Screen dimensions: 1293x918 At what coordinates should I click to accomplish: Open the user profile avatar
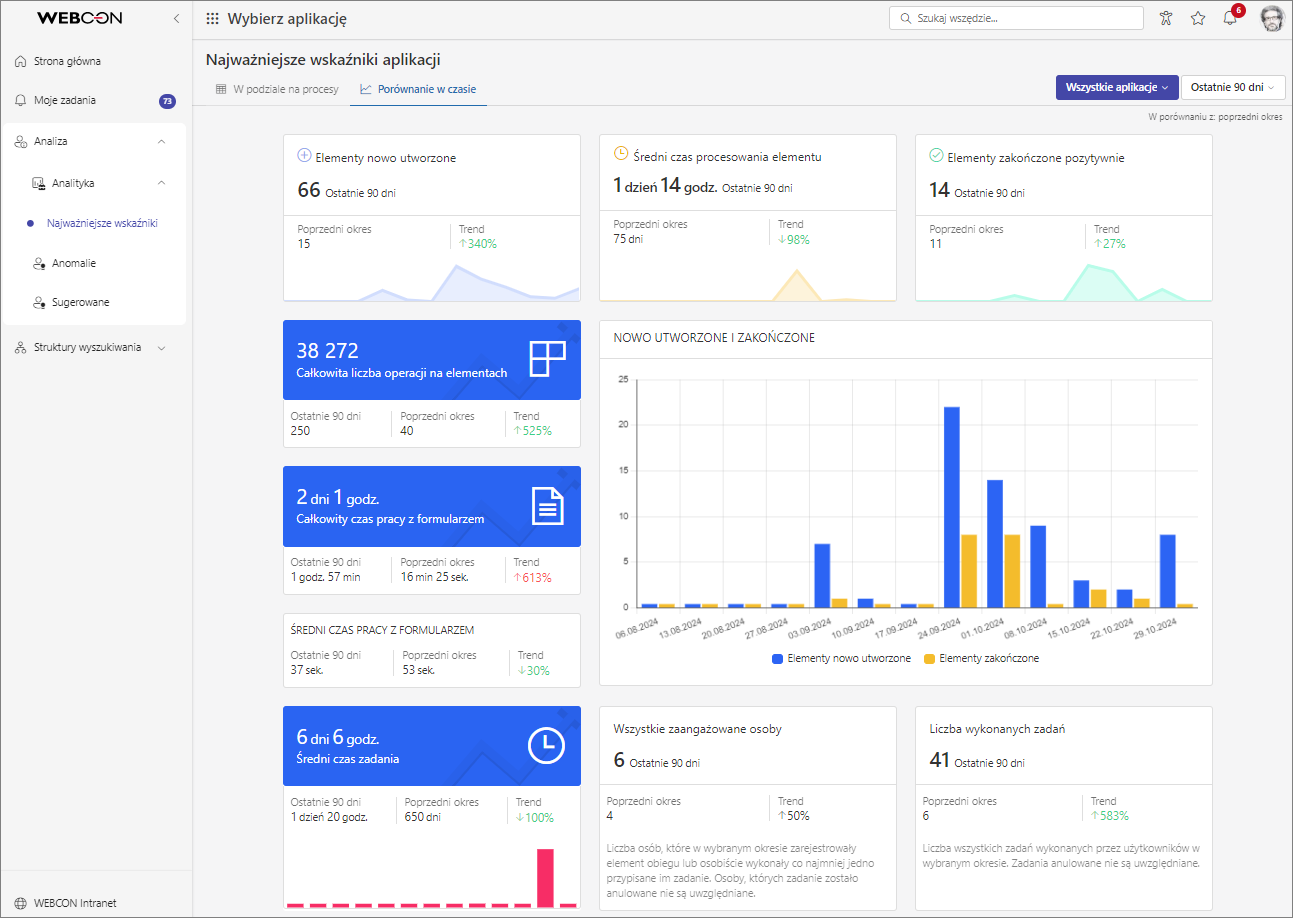coord(1271,18)
